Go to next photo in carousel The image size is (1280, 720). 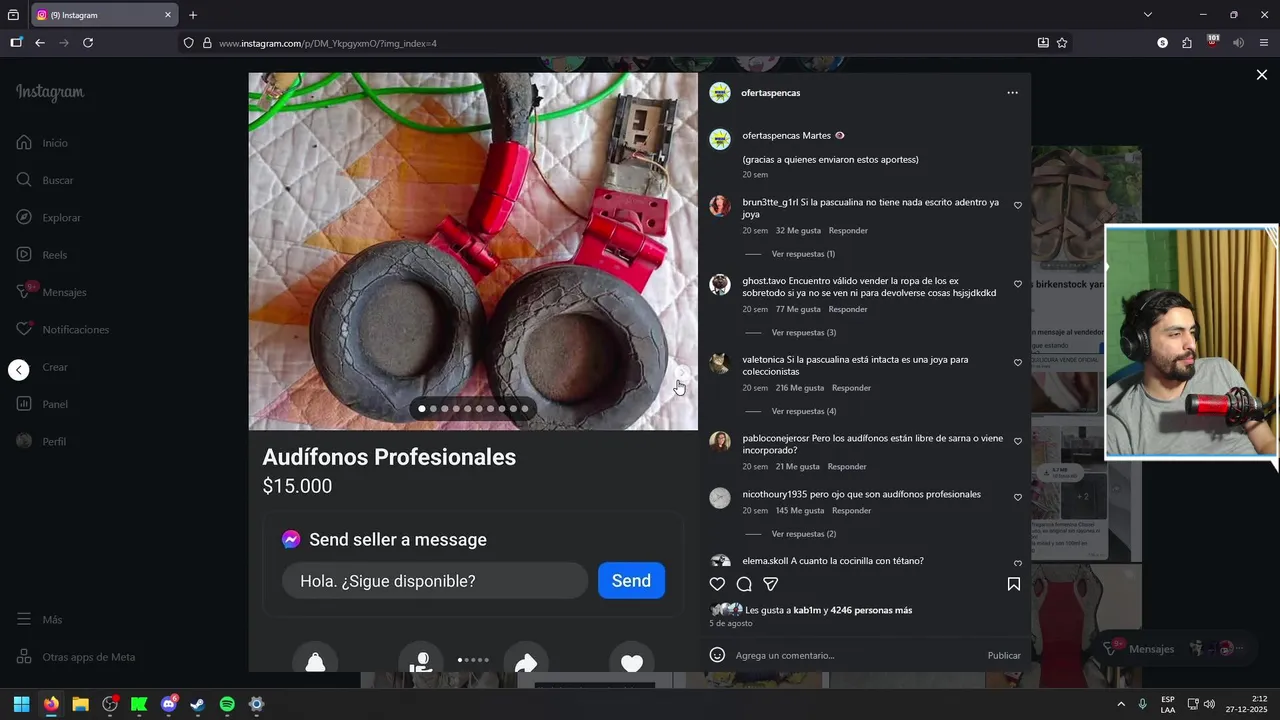pyautogui.click(x=681, y=373)
